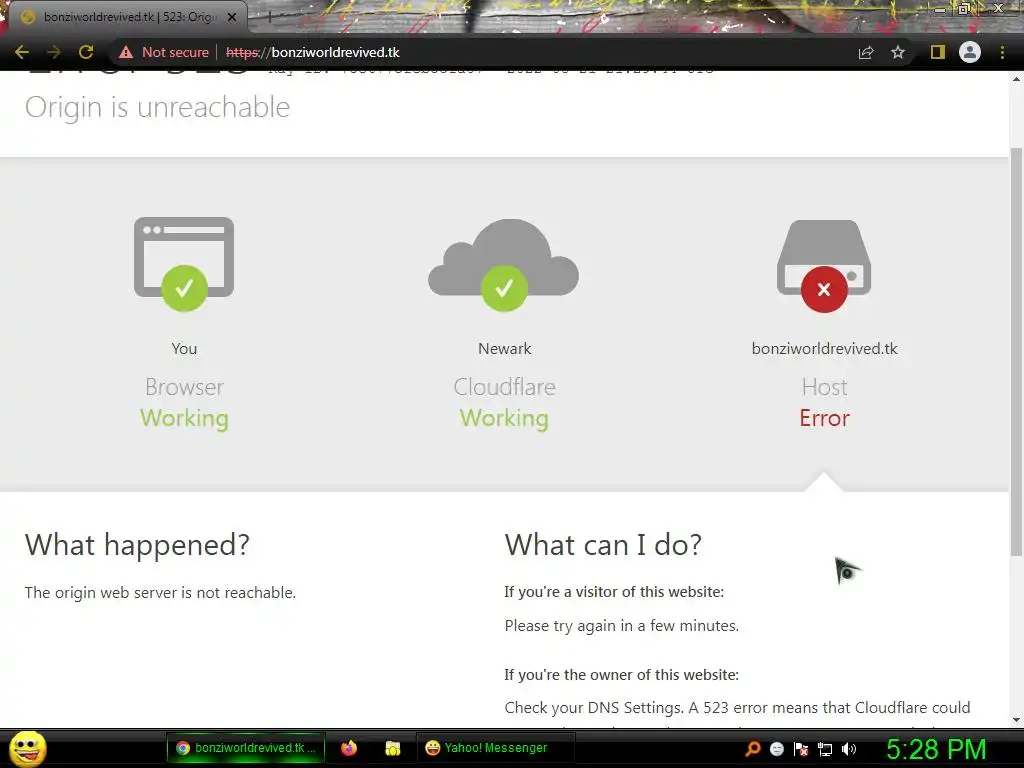Click the 'You' label under browser icon
The image size is (1024, 768).
[184, 349]
